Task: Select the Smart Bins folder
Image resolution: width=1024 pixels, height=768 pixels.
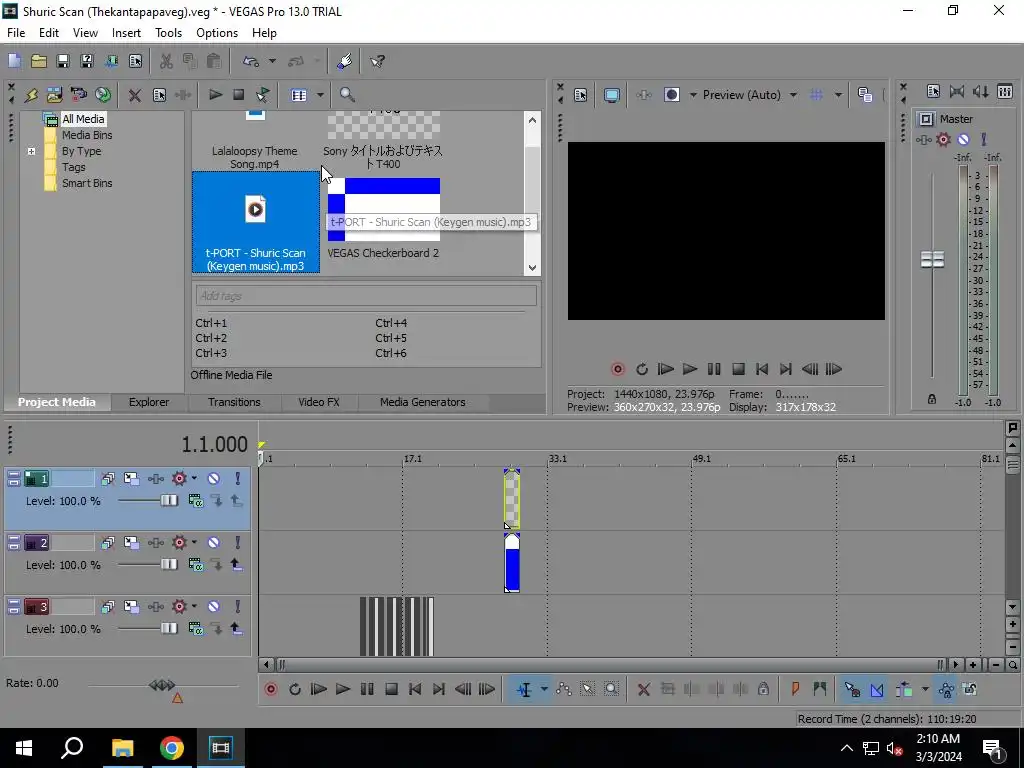Action: 87,184
